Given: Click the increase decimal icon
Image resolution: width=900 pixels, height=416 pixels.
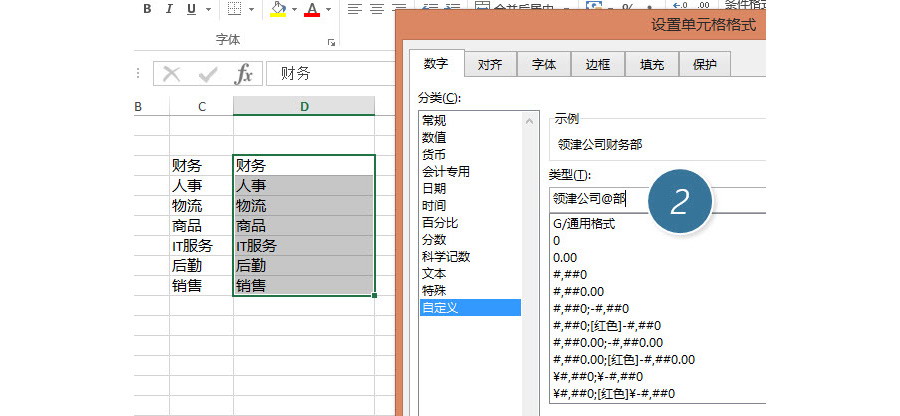Looking at the screenshot, I should coord(681,6).
